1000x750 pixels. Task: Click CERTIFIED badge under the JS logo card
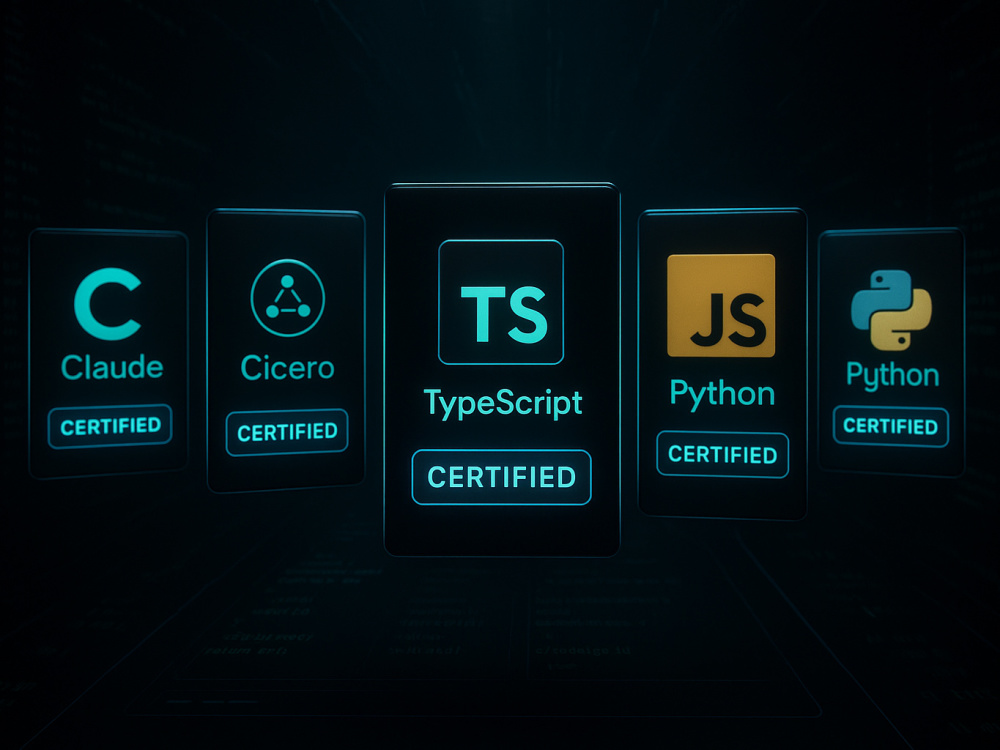pyautogui.click(x=723, y=455)
